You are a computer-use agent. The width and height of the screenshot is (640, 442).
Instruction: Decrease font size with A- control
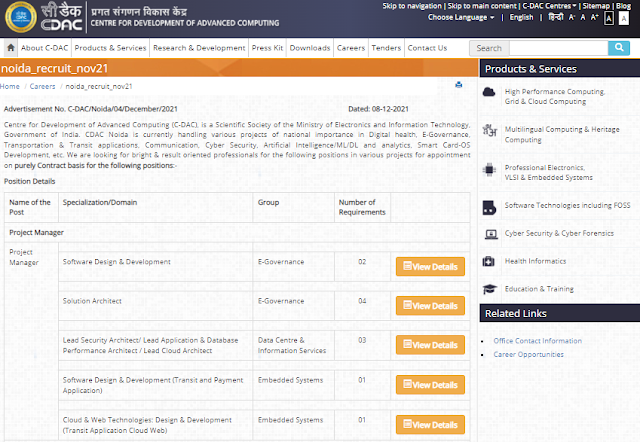coord(572,17)
